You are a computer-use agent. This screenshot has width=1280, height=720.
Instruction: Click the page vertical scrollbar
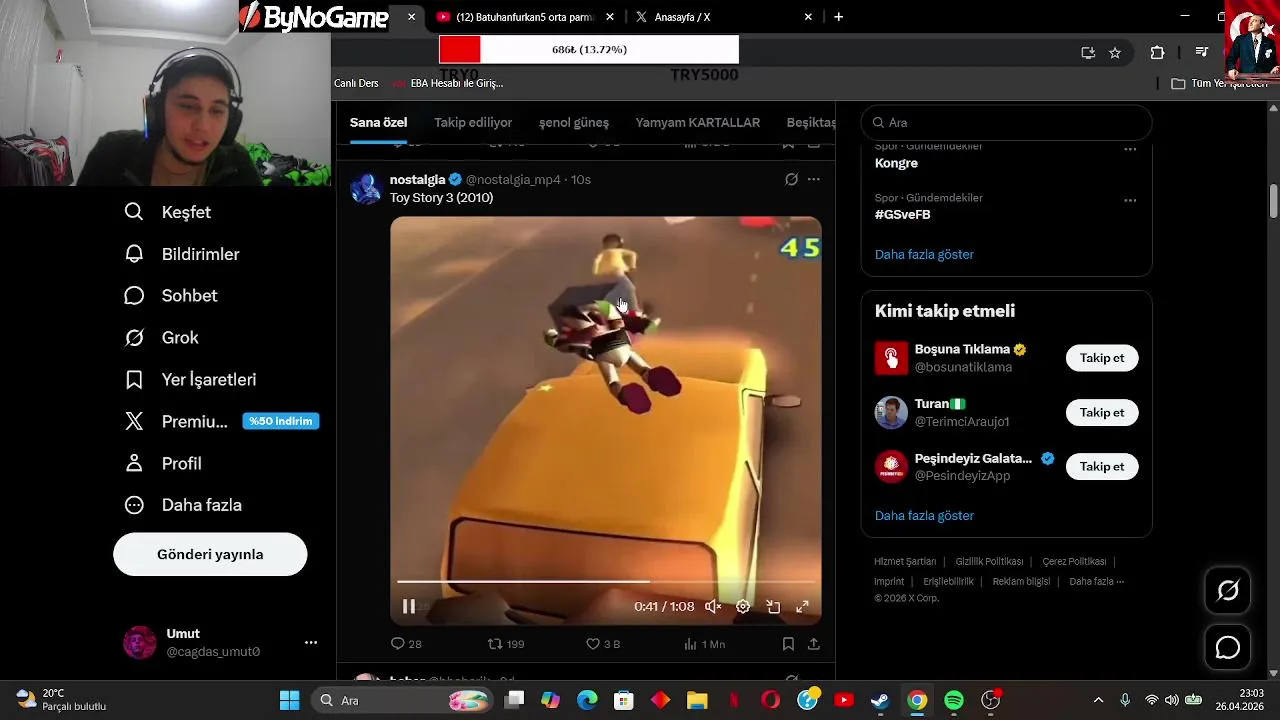(x=1273, y=200)
